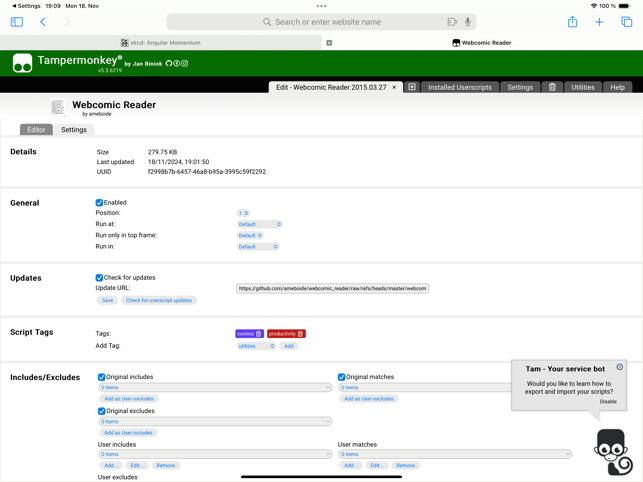The width and height of the screenshot is (643, 482).
Task: Switch to the Editor tab
Action: pyautogui.click(x=36, y=130)
